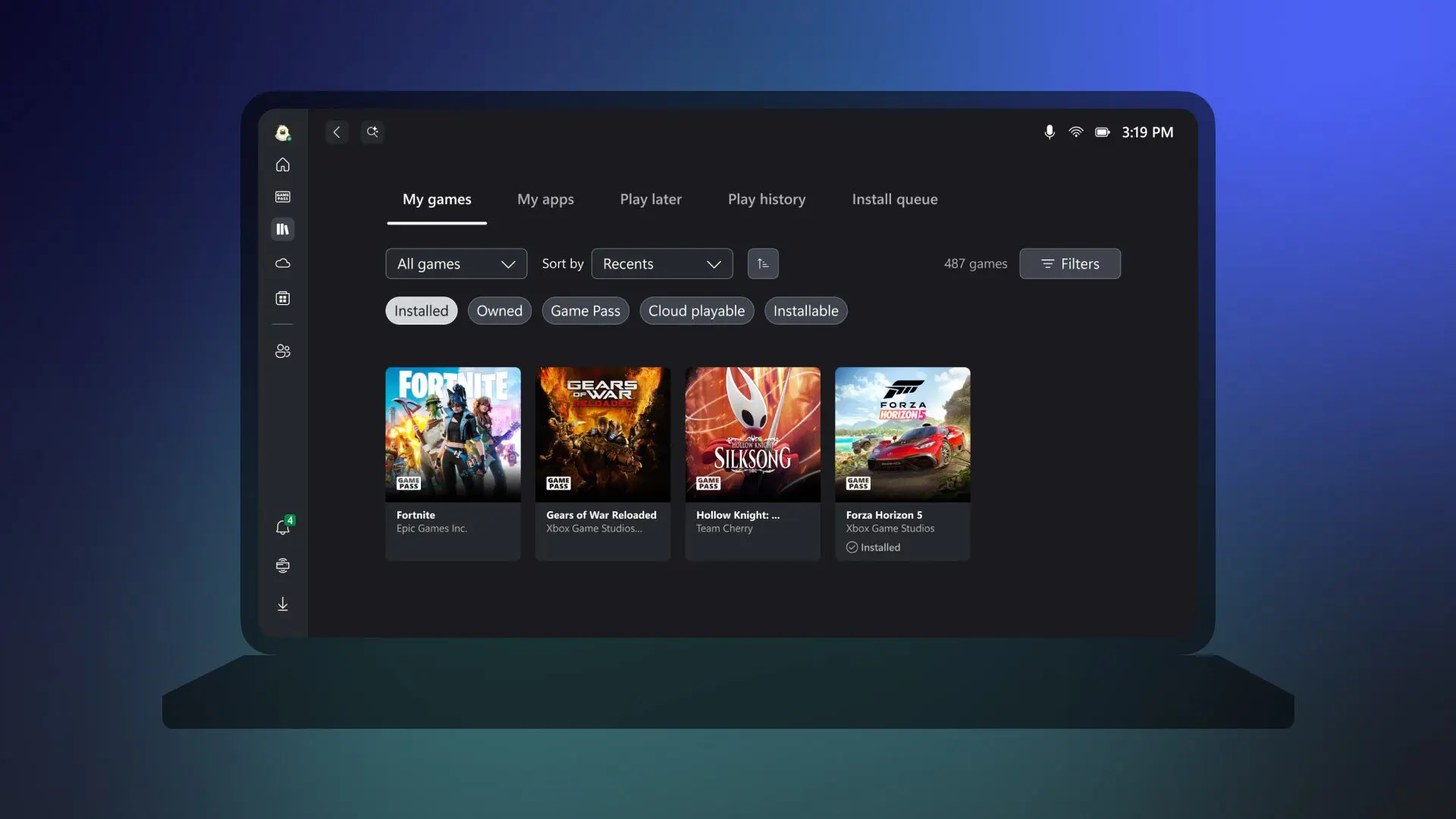Click the microphone icon in the status bar
This screenshot has width=1456, height=819.
[1050, 132]
